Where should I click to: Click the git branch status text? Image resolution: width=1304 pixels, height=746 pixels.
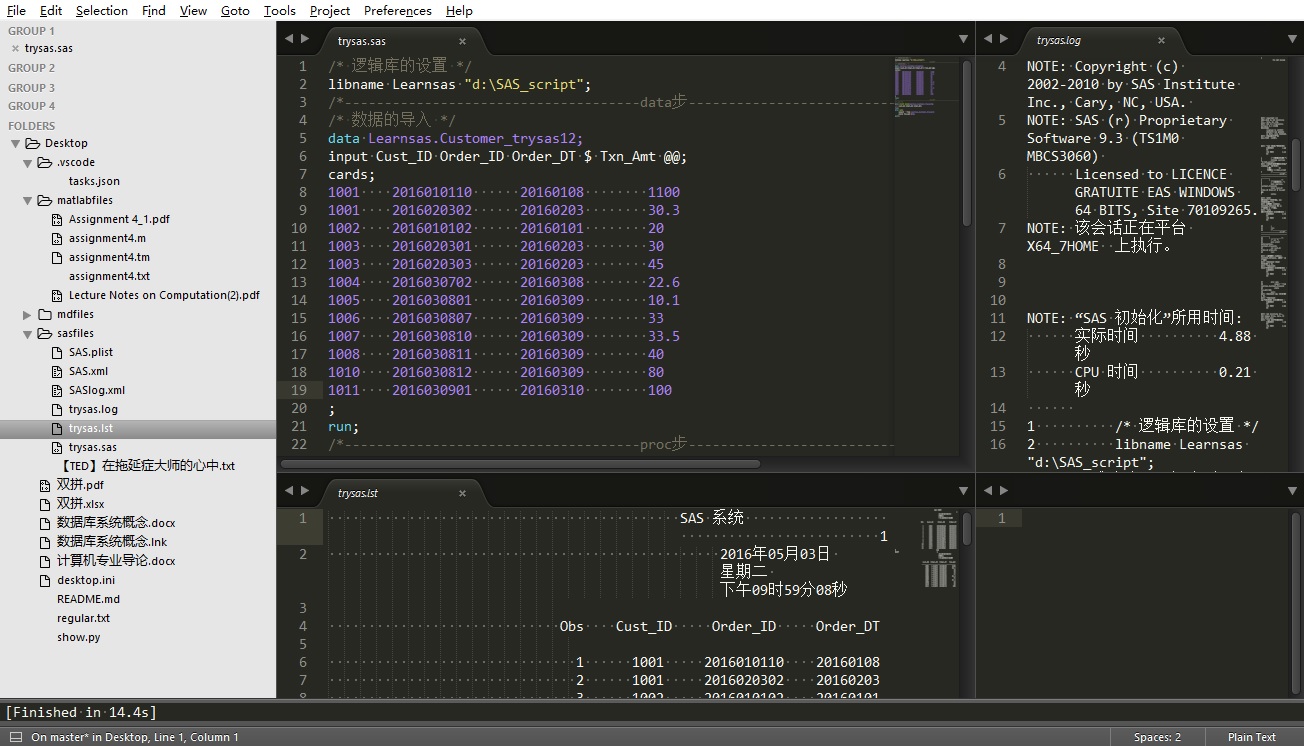coord(135,737)
